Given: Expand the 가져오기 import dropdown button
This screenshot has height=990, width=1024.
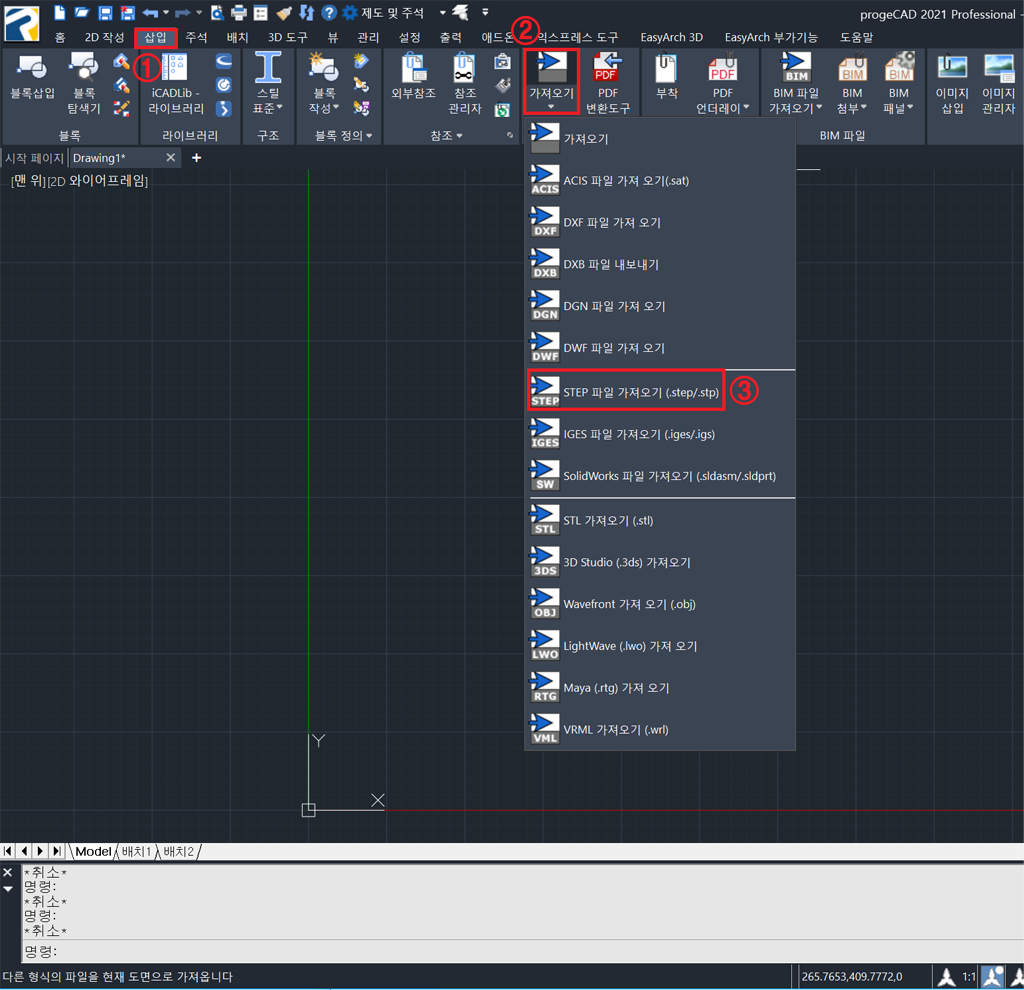Looking at the screenshot, I should point(551,107).
